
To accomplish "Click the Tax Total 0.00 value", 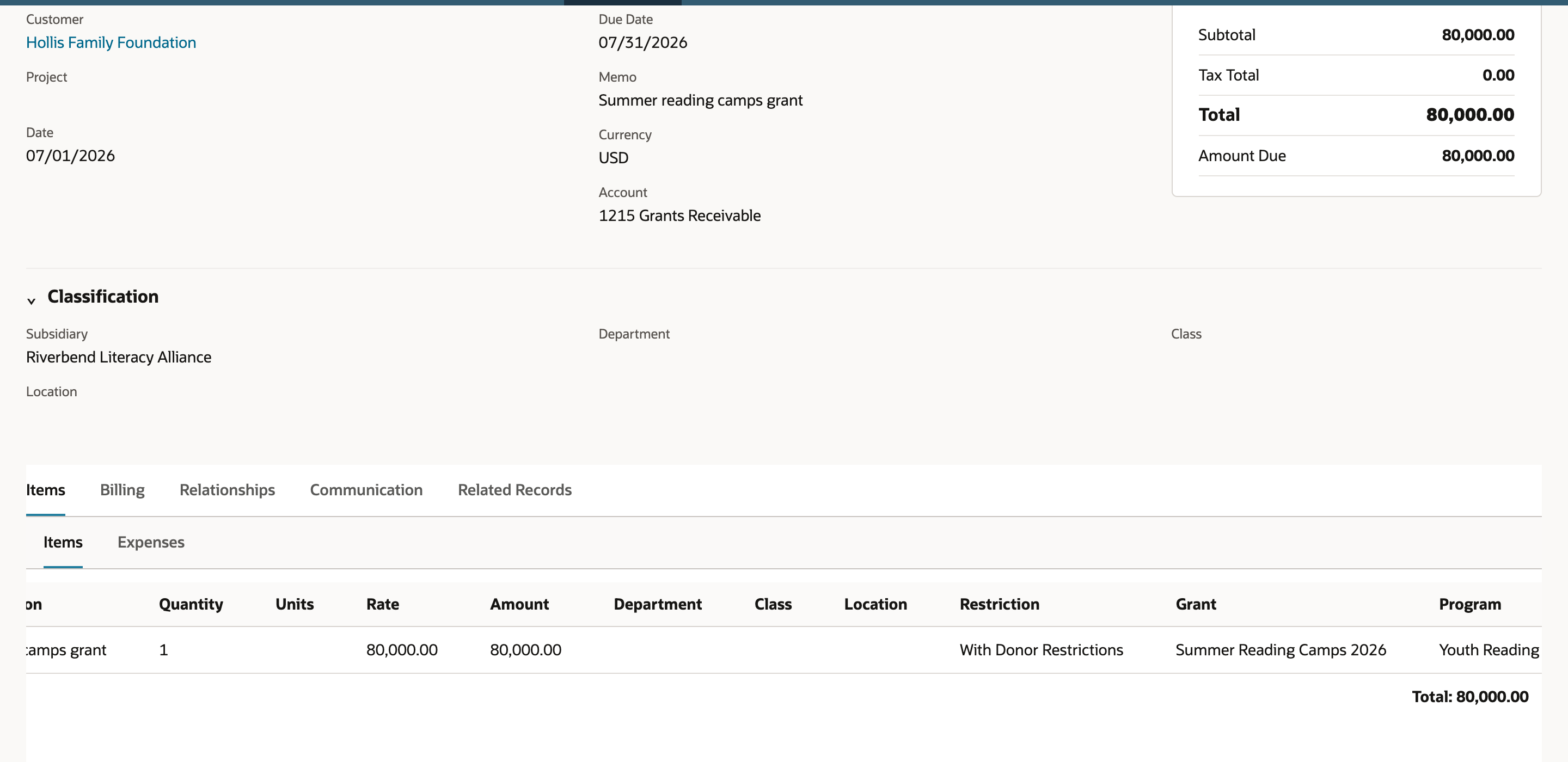I will click(1498, 75).
